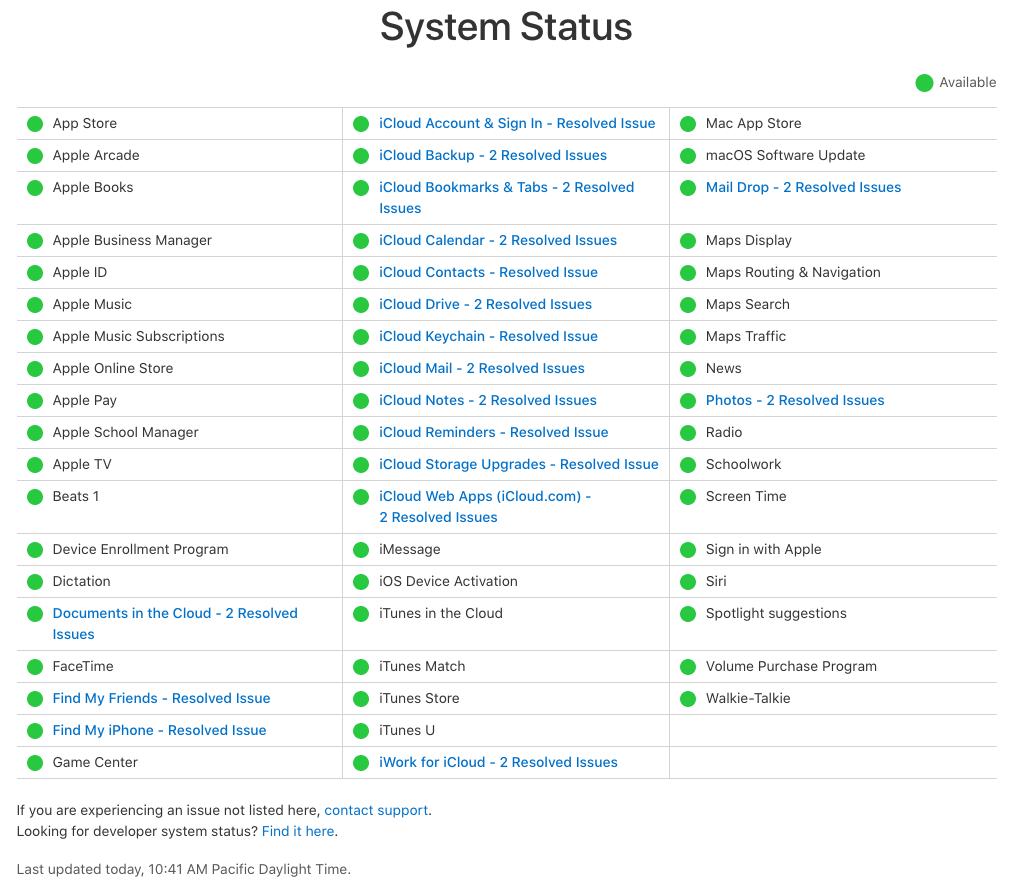Click the green dot beside FaceTime
The height and width of the screenshot is (886, 1028).
click(x=35, y=667)
